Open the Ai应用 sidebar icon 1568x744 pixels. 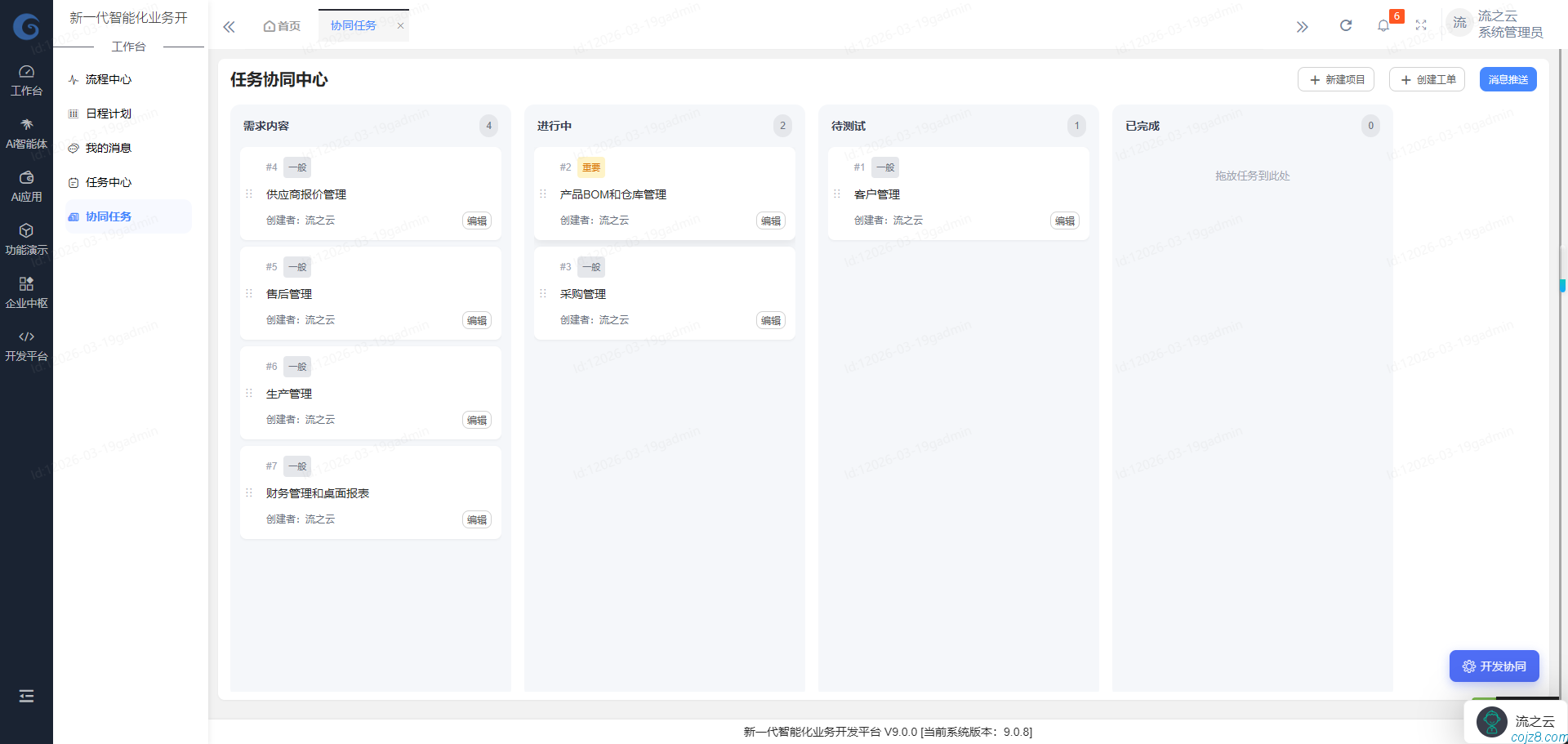26,185
